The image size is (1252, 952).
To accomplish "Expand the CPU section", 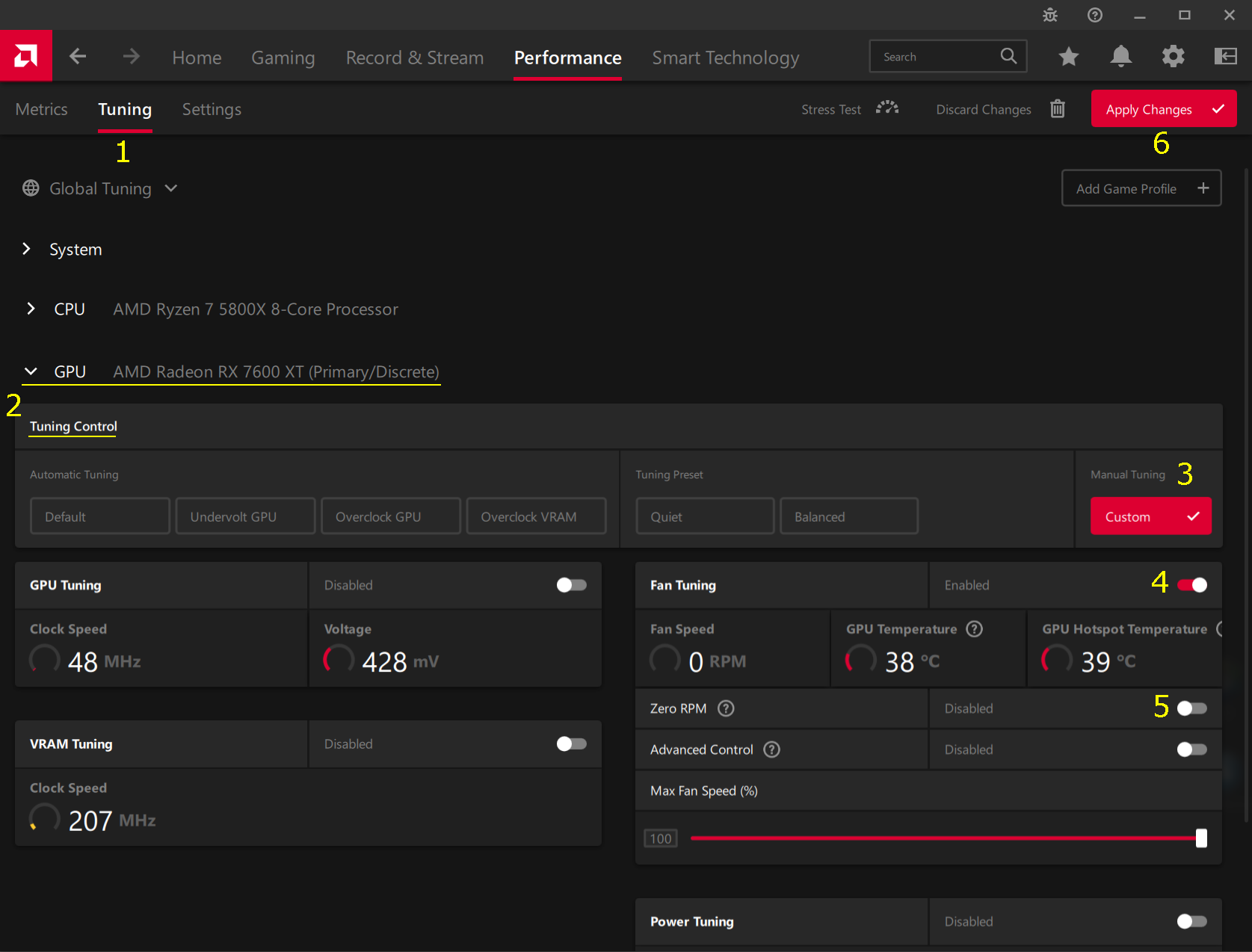I will tap(31, 309).
